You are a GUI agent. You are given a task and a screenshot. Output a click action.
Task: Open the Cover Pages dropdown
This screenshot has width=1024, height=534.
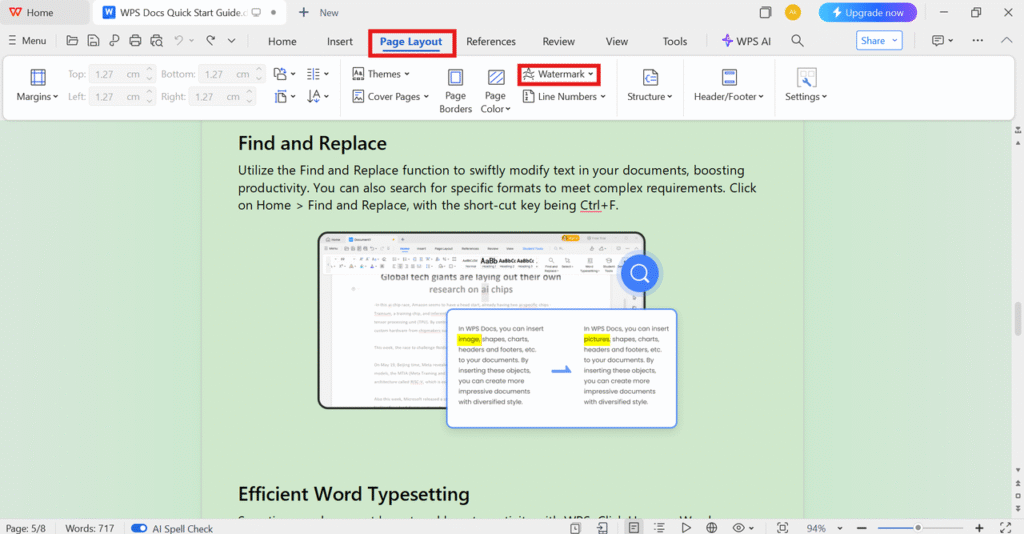click(391, 97)
